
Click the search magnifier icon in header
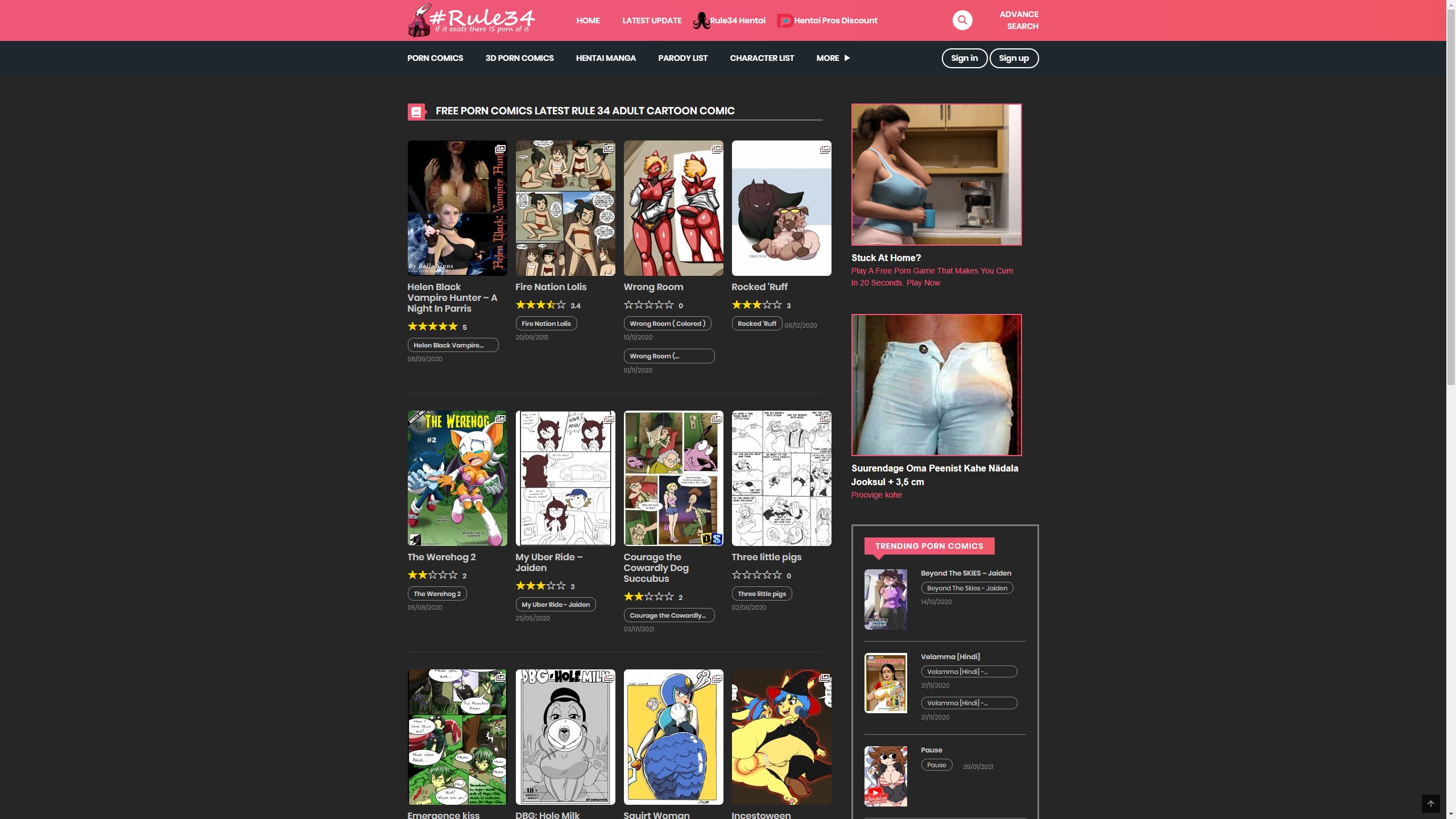click(962, 20)
